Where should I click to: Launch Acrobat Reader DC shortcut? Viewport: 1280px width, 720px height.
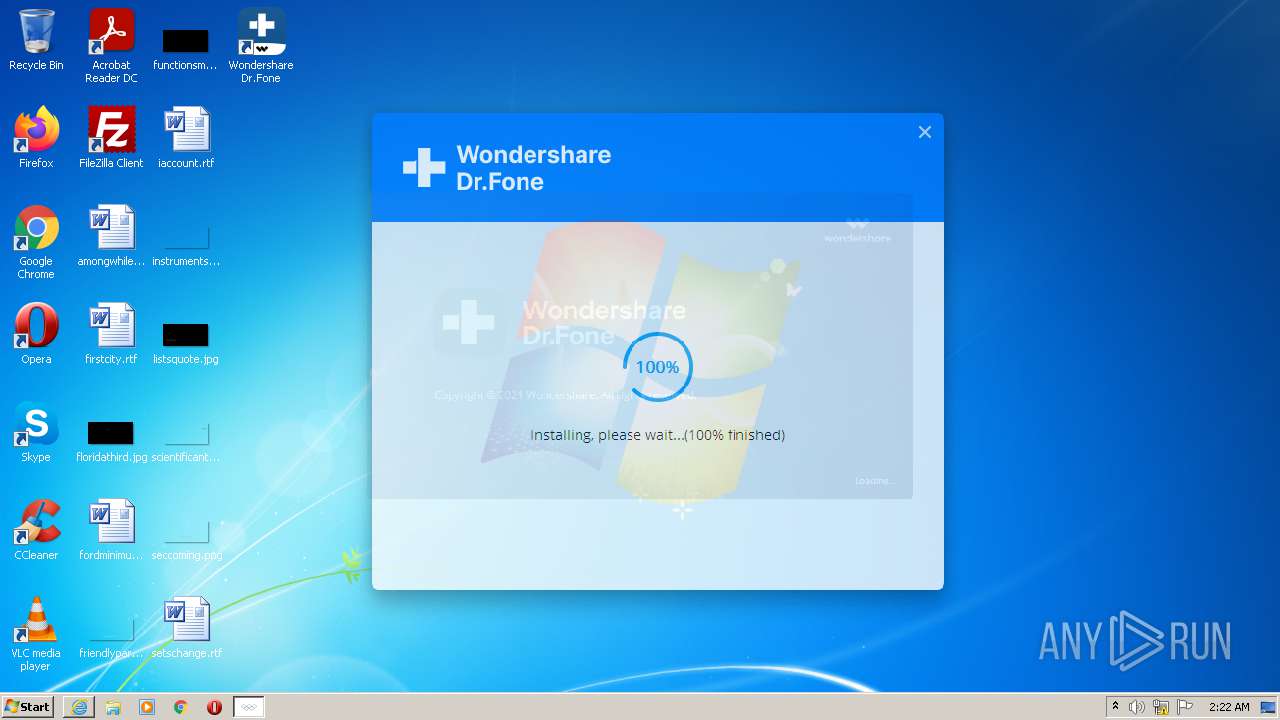point(111,45)
